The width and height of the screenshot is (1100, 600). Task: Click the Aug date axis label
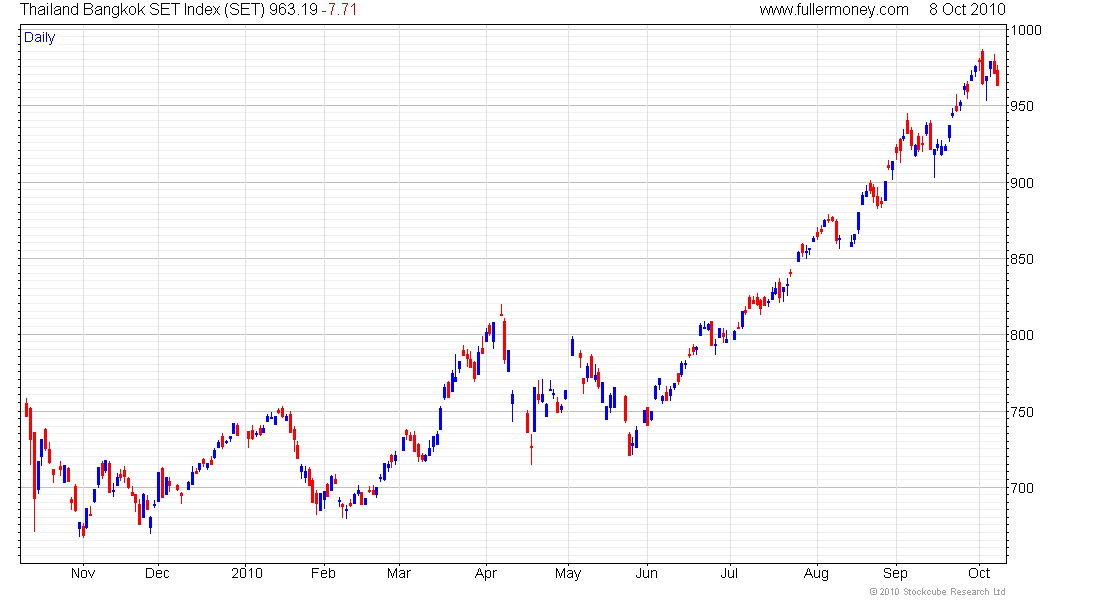pyautogui.click(x=816, y=573)
